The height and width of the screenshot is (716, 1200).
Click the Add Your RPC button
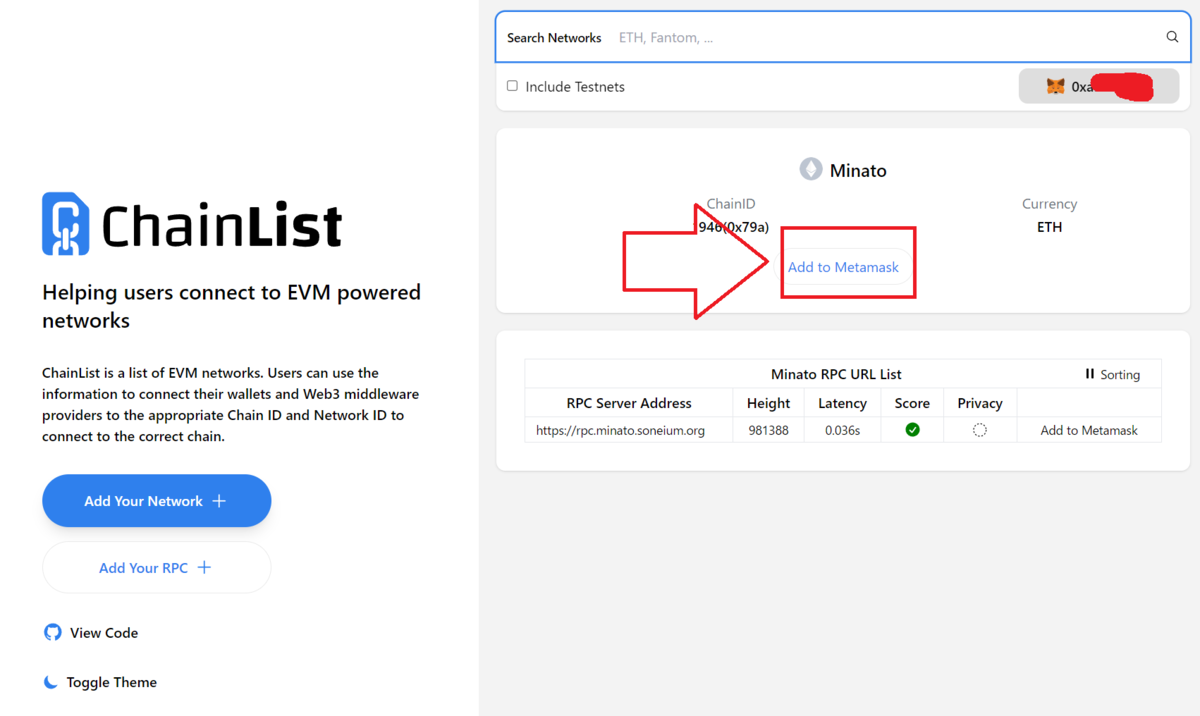[x=157, y=567]
